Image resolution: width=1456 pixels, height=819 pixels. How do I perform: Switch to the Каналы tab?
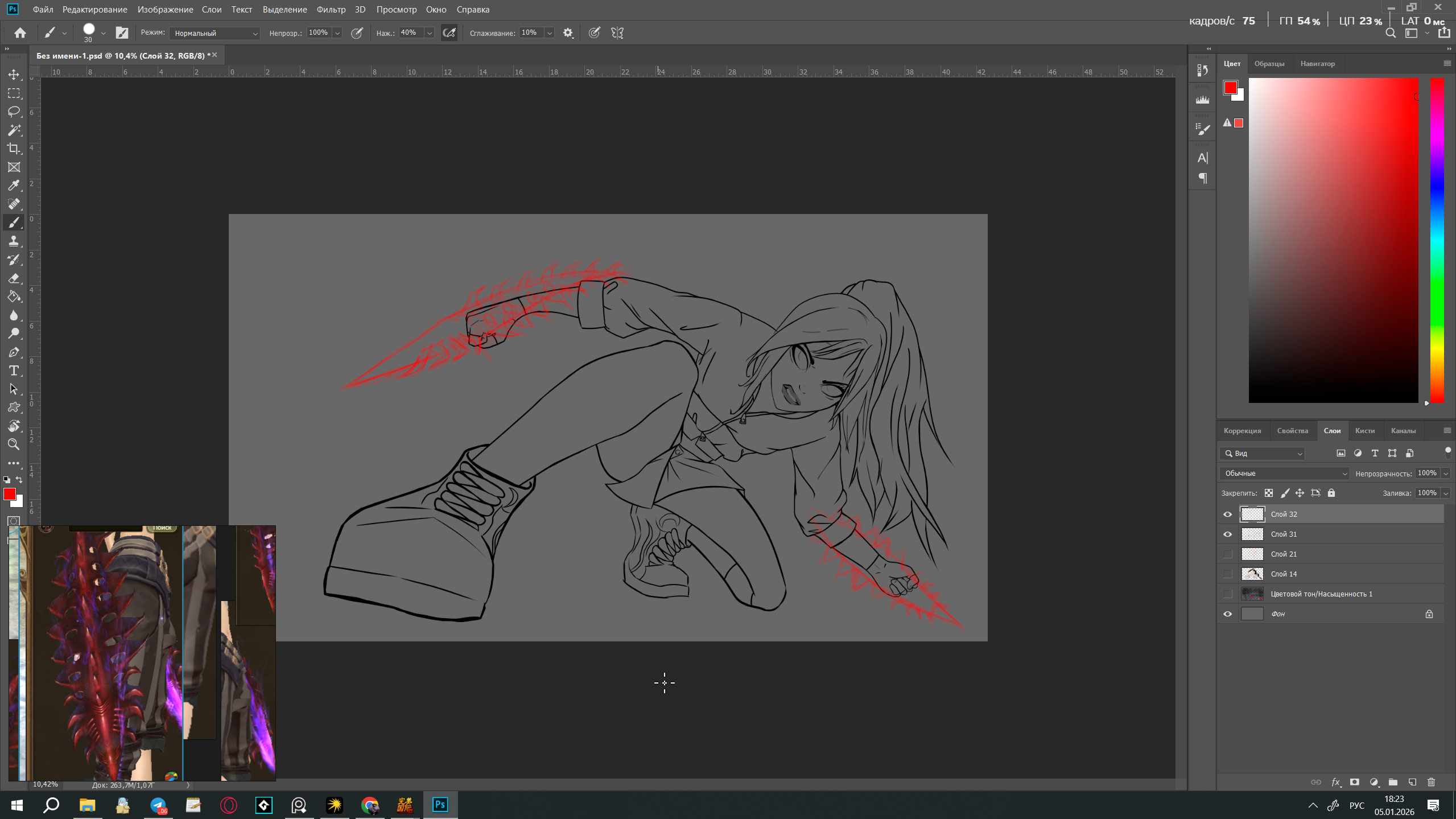tap(1403, 431)
